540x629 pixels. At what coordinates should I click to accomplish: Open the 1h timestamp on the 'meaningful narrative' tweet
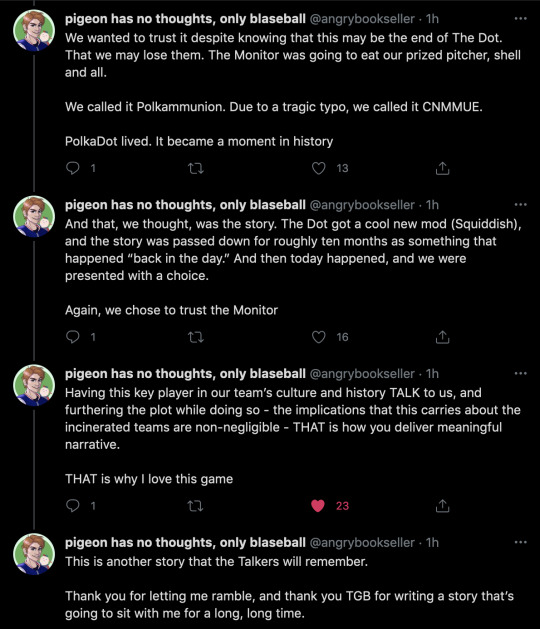pos(432,374)
